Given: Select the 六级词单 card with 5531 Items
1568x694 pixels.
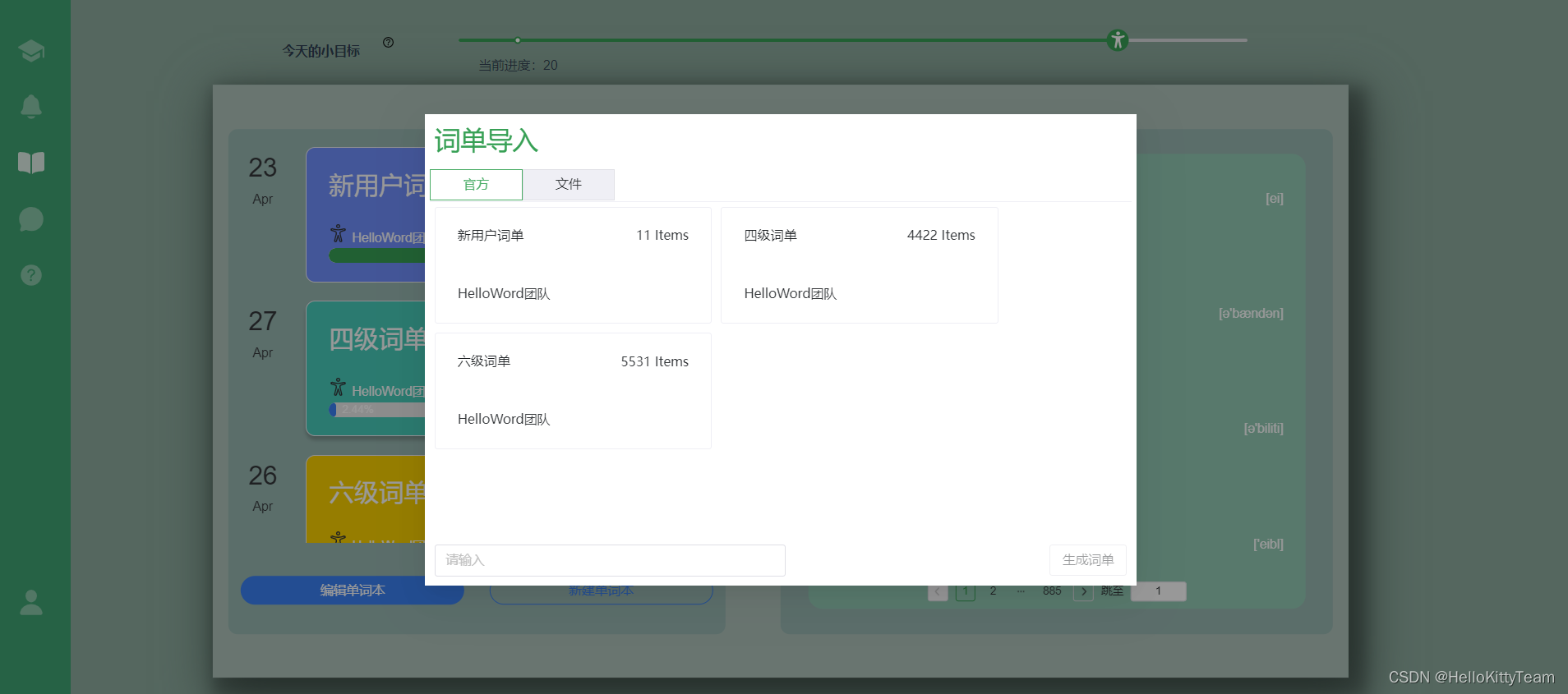Looking at the screenshot, I should [x=573, y=391].
